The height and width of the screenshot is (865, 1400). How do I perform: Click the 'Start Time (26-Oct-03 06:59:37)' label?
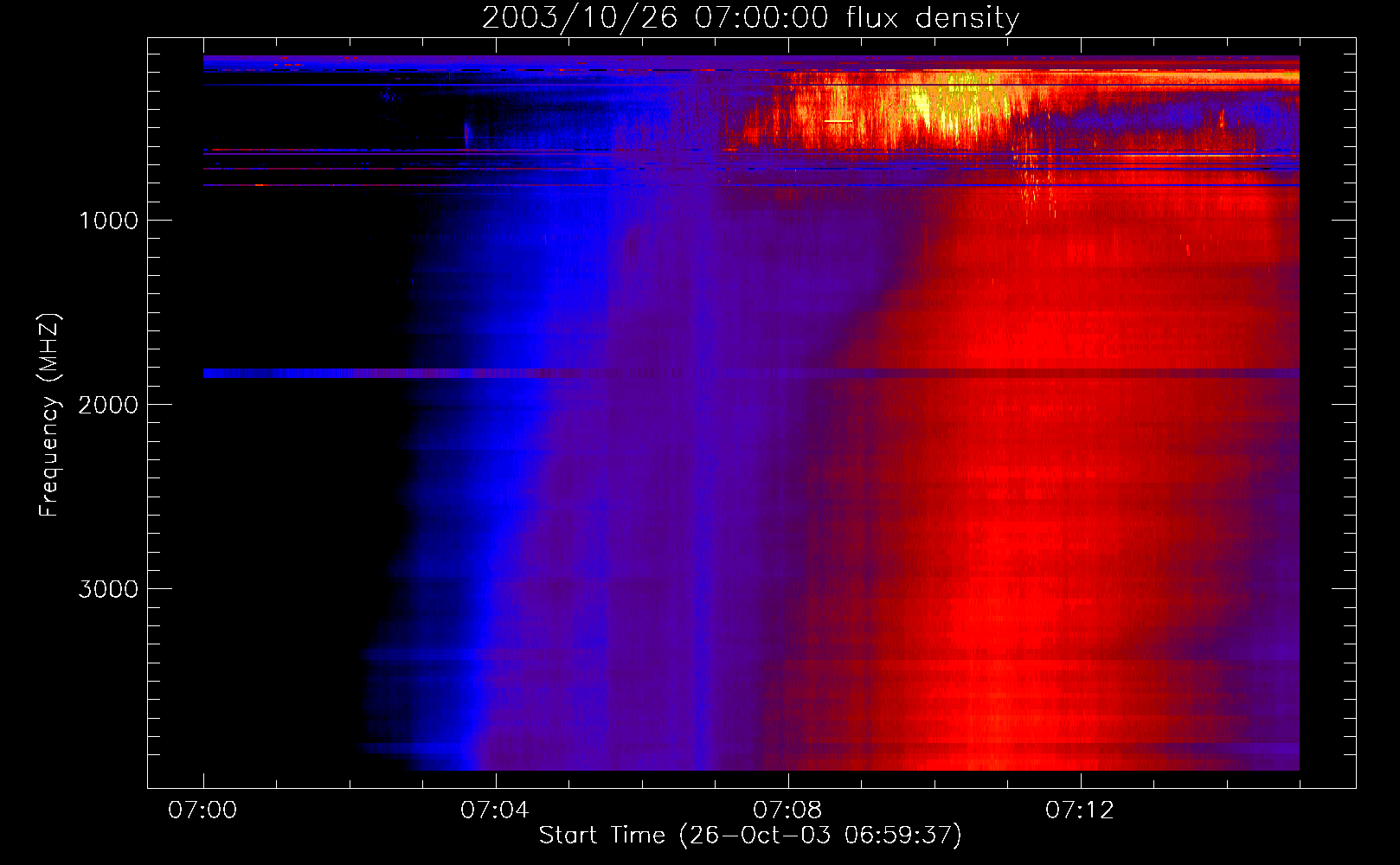pos(750,836)
